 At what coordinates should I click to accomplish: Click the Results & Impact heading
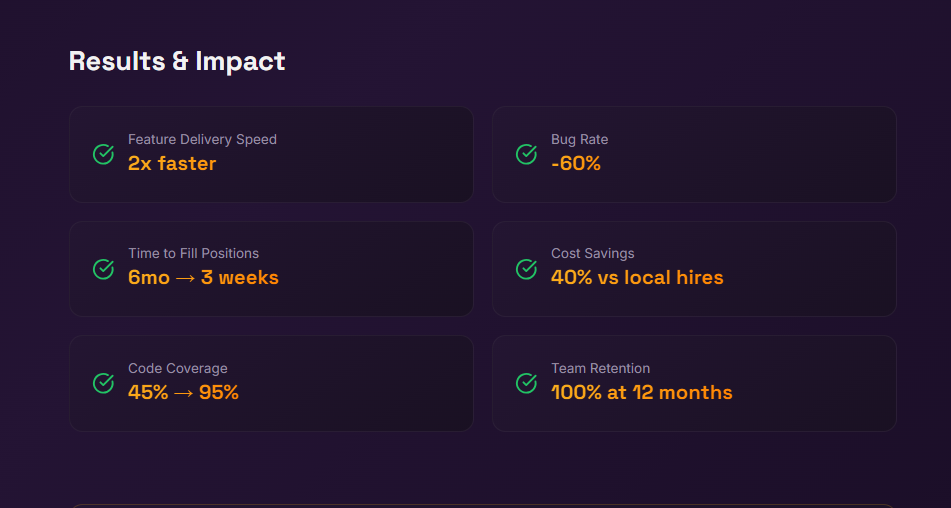pyautogui.click(x=177, y=61)
